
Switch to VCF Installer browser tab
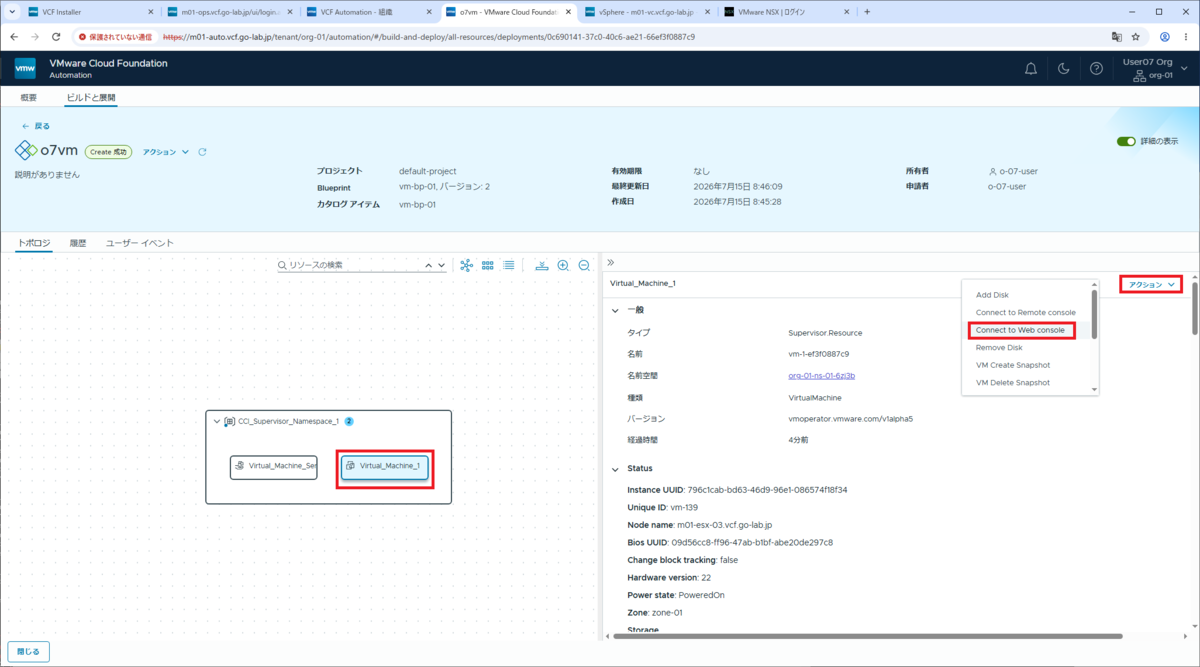[x=90, y=12]
